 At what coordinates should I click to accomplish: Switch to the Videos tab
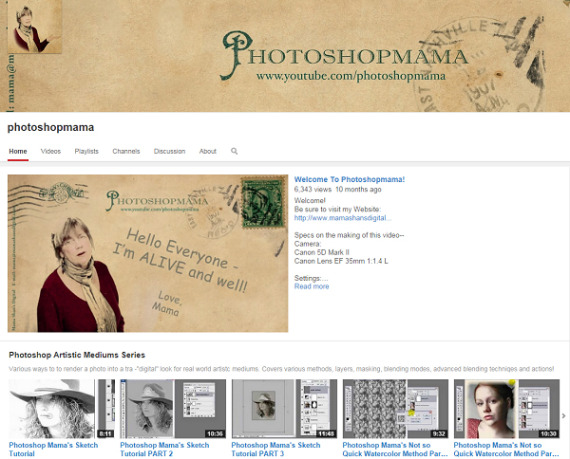[x=51, y=151]
